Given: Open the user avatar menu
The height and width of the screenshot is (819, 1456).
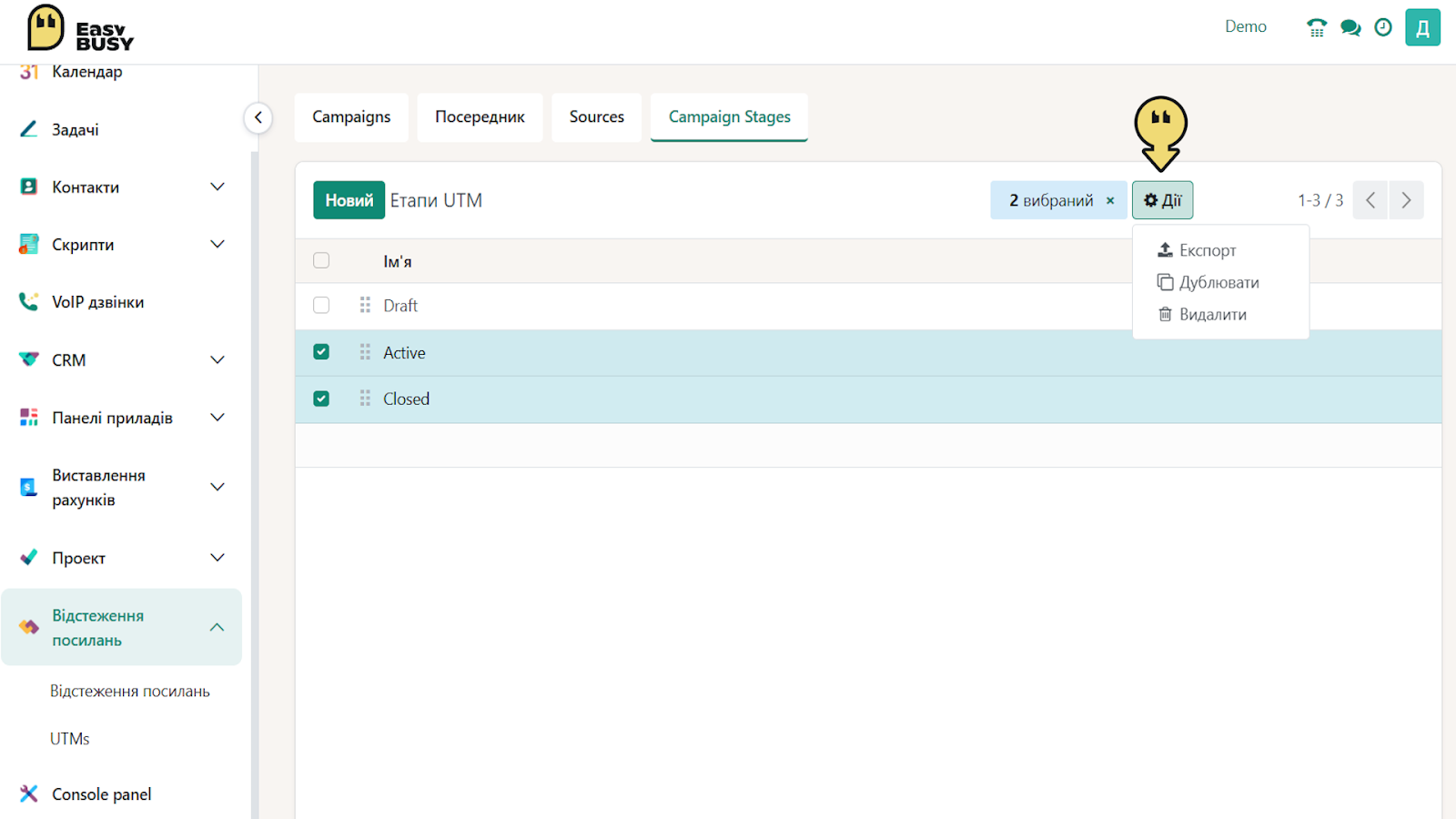Looking at the screenshot, I should 1422,27.
